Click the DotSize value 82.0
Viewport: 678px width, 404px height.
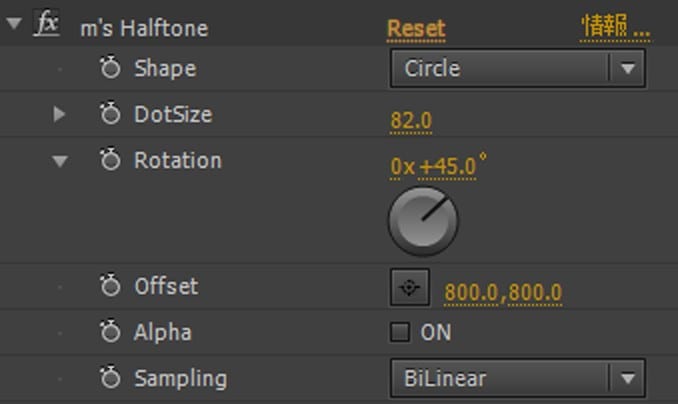tap(411, 122)
